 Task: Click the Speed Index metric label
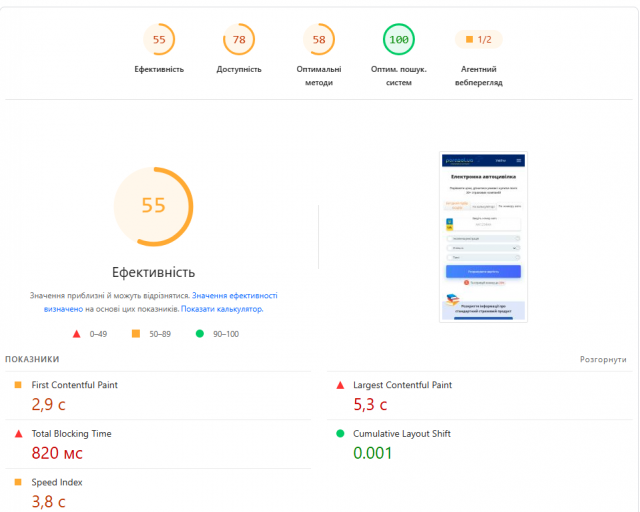pyautogui.click(x=57, y=482)
